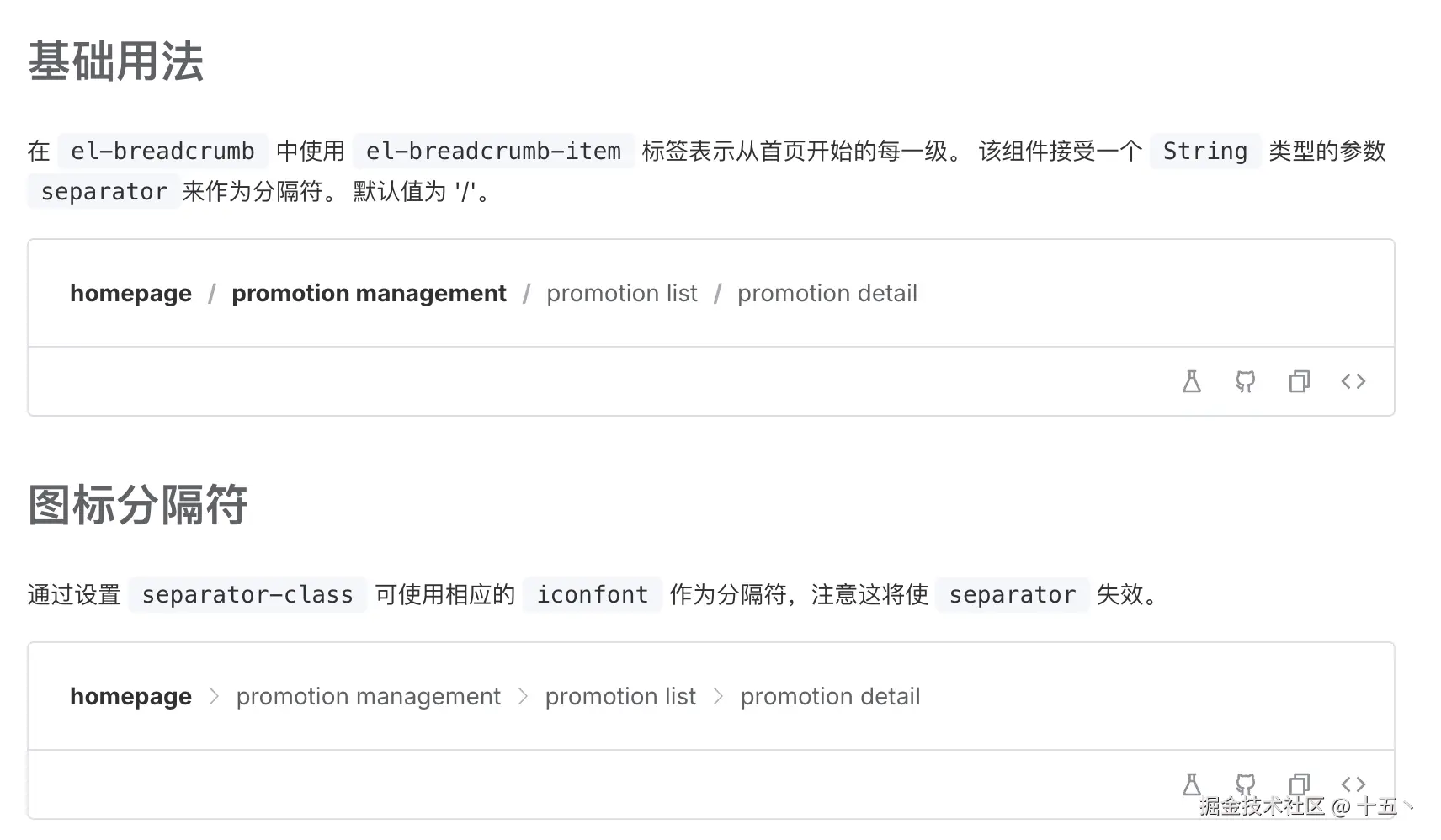Screen dimensions: 1441x840
Task: Copy code icon in 图标分隔符 demo
Action: click(1299, 784)
